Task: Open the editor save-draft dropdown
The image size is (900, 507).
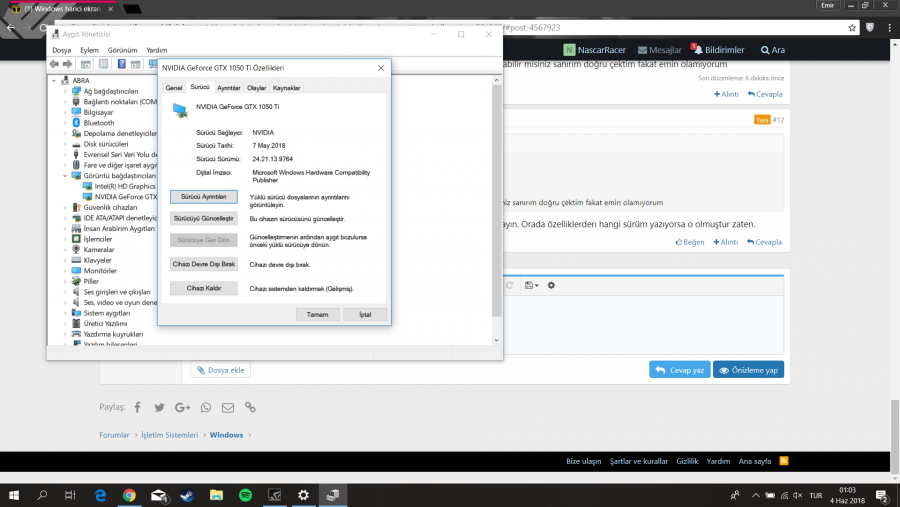Action: [x=532, y=285]
